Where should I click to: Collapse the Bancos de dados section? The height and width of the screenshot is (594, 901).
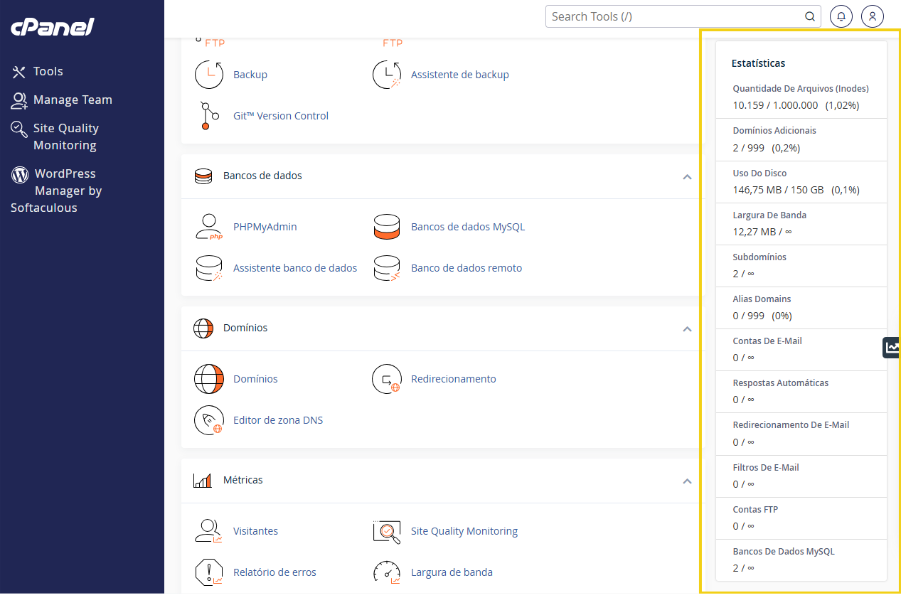click(x=687, y=176)
